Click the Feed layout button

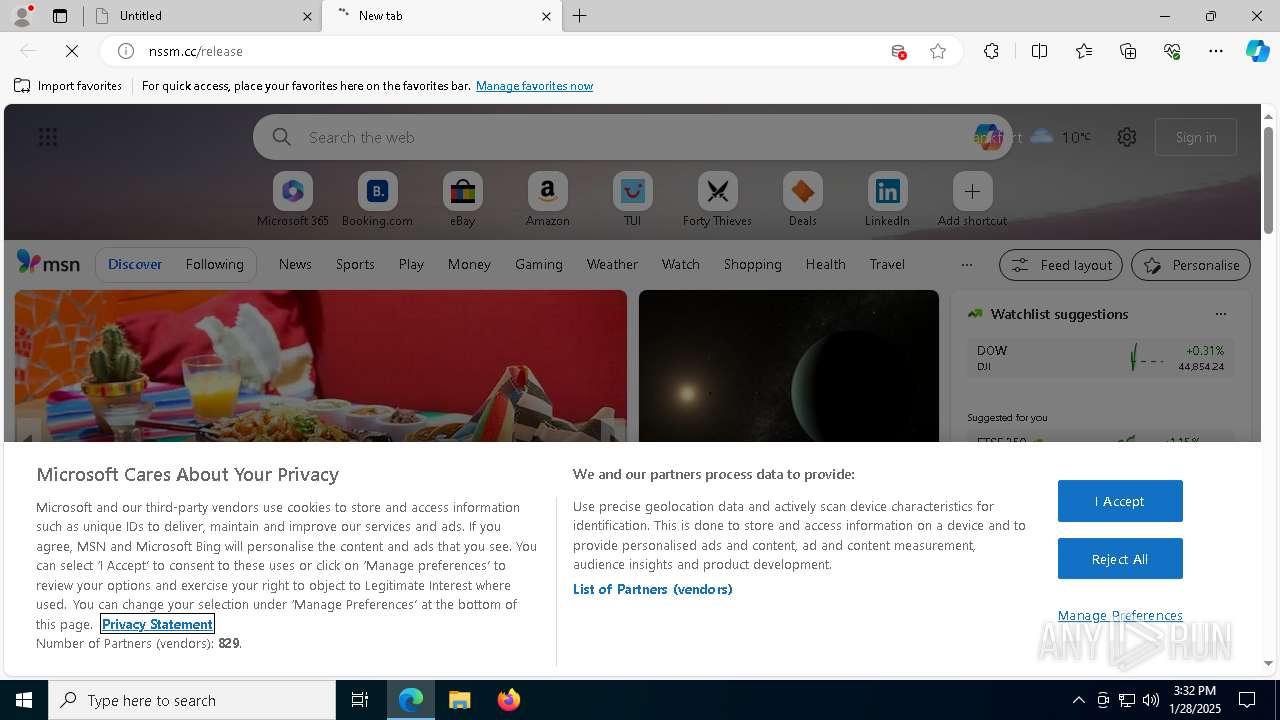coord(1061,265)
